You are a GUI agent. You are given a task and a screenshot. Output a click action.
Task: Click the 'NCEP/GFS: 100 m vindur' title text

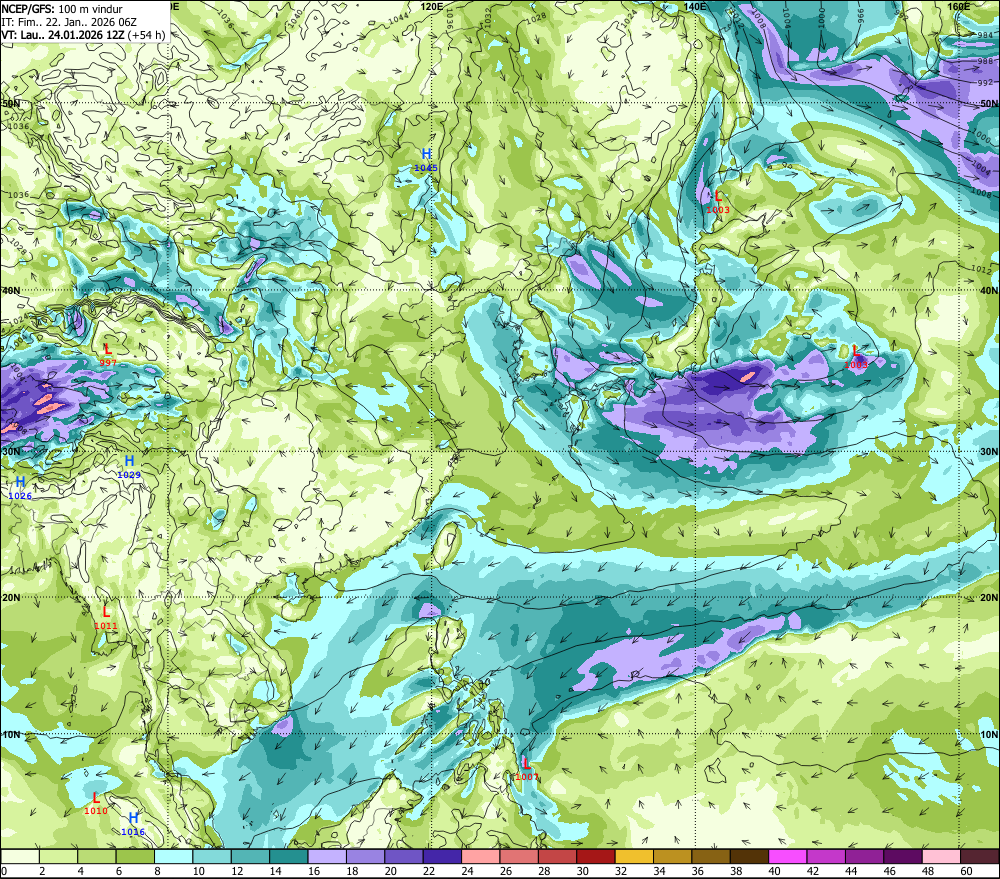point(62,9)
